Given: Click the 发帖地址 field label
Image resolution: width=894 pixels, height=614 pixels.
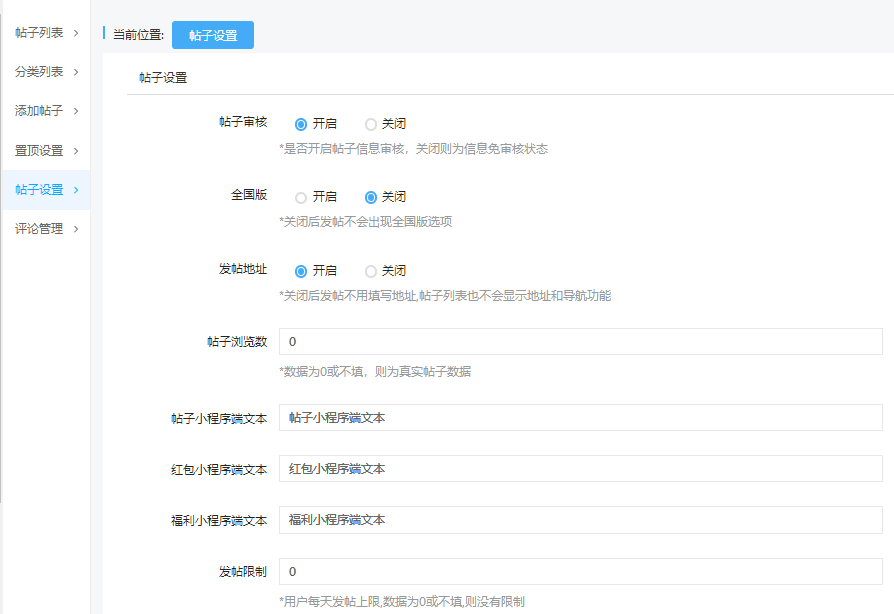Looking at the screenshot, I should (243, 269).
